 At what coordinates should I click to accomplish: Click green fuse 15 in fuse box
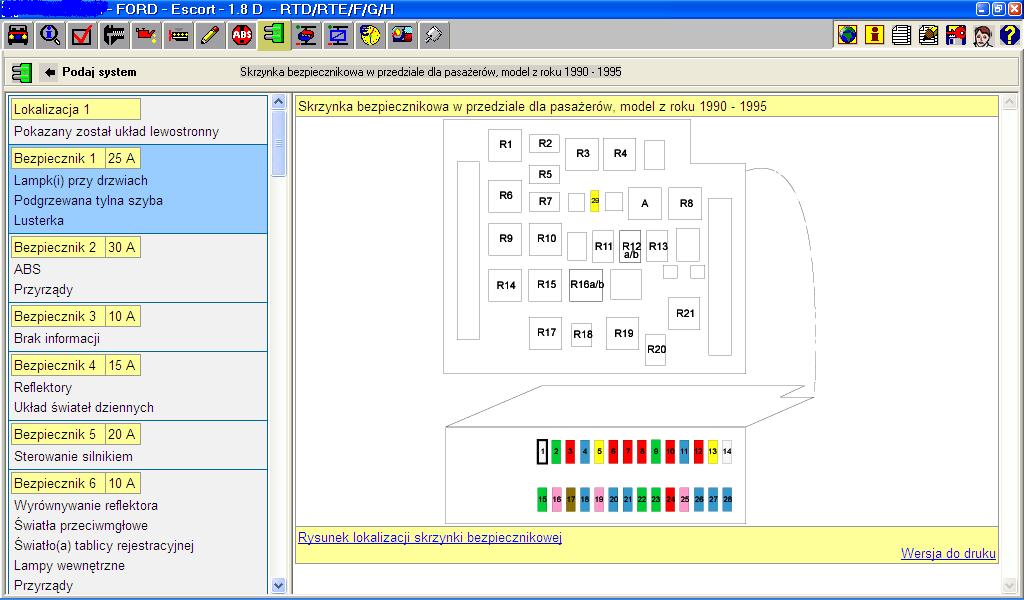click(542, 498)
